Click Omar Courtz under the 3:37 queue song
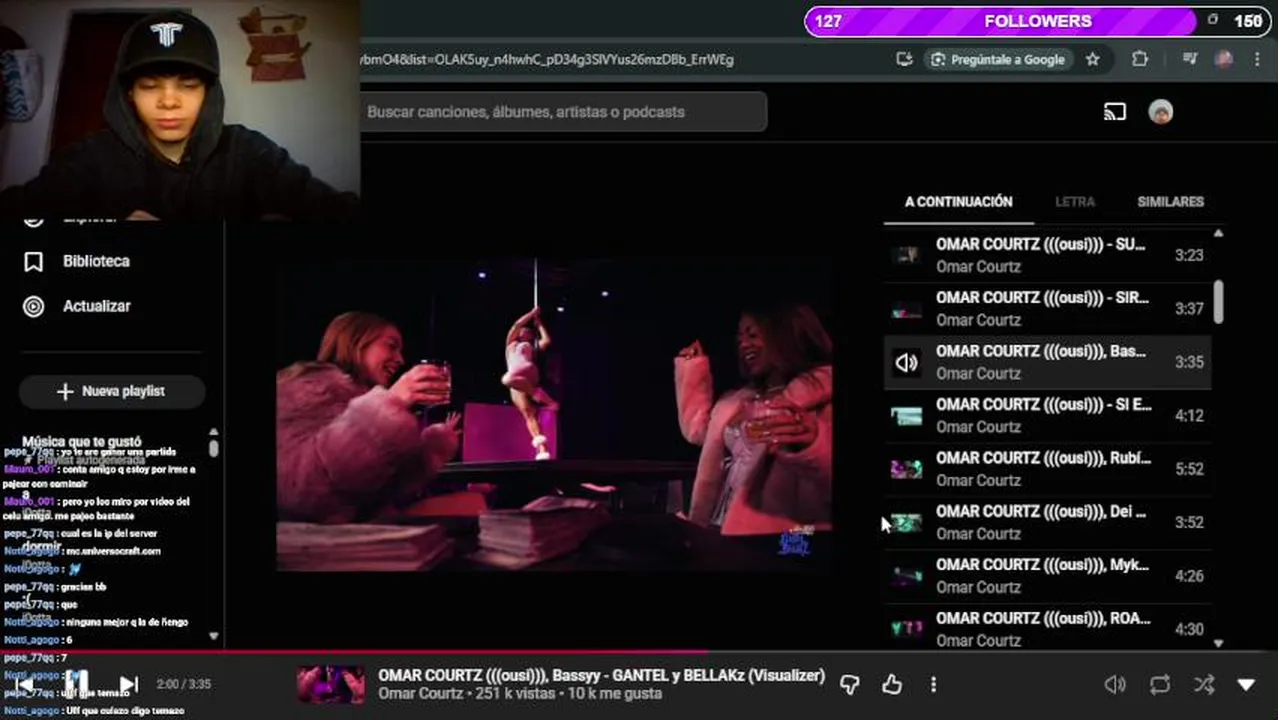The width and height of the screenshot is (1278, 720). tap(978, 320)
